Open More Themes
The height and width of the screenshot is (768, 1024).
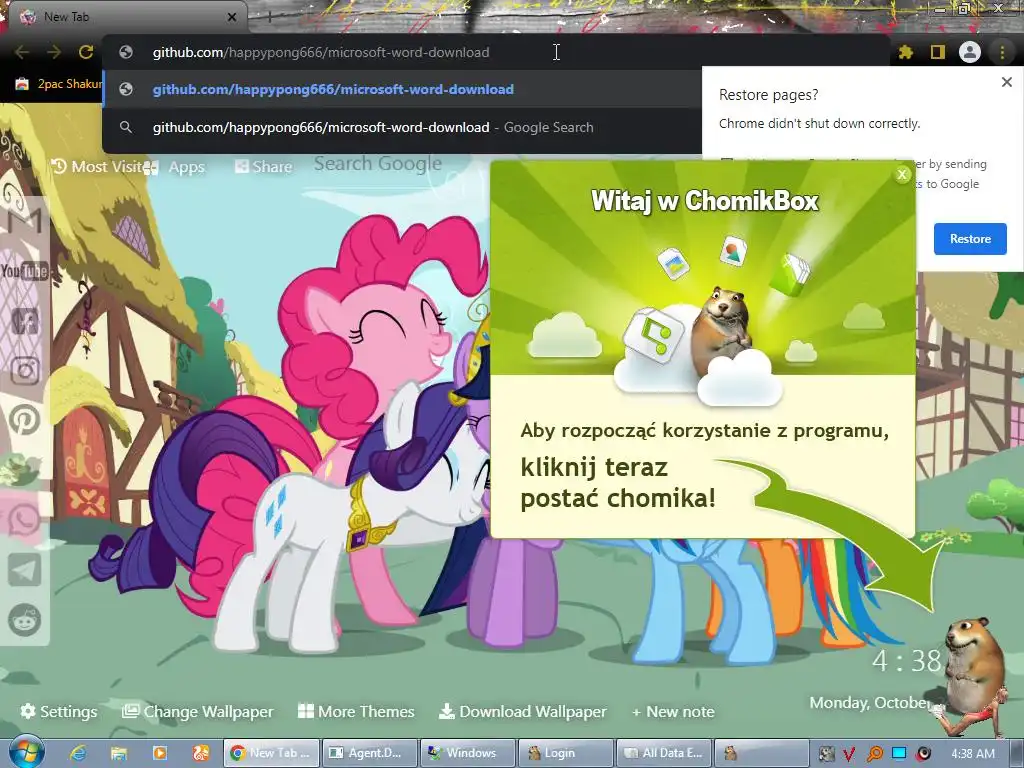(356, 712)
